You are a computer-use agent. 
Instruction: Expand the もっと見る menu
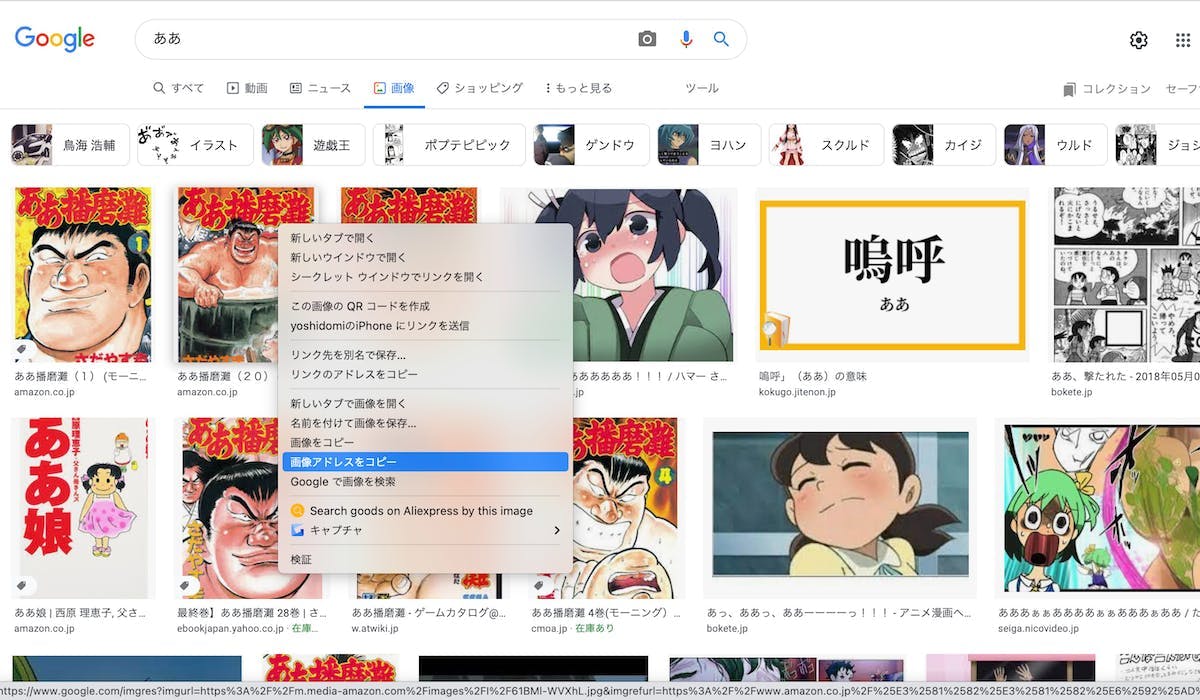(579, 88)
